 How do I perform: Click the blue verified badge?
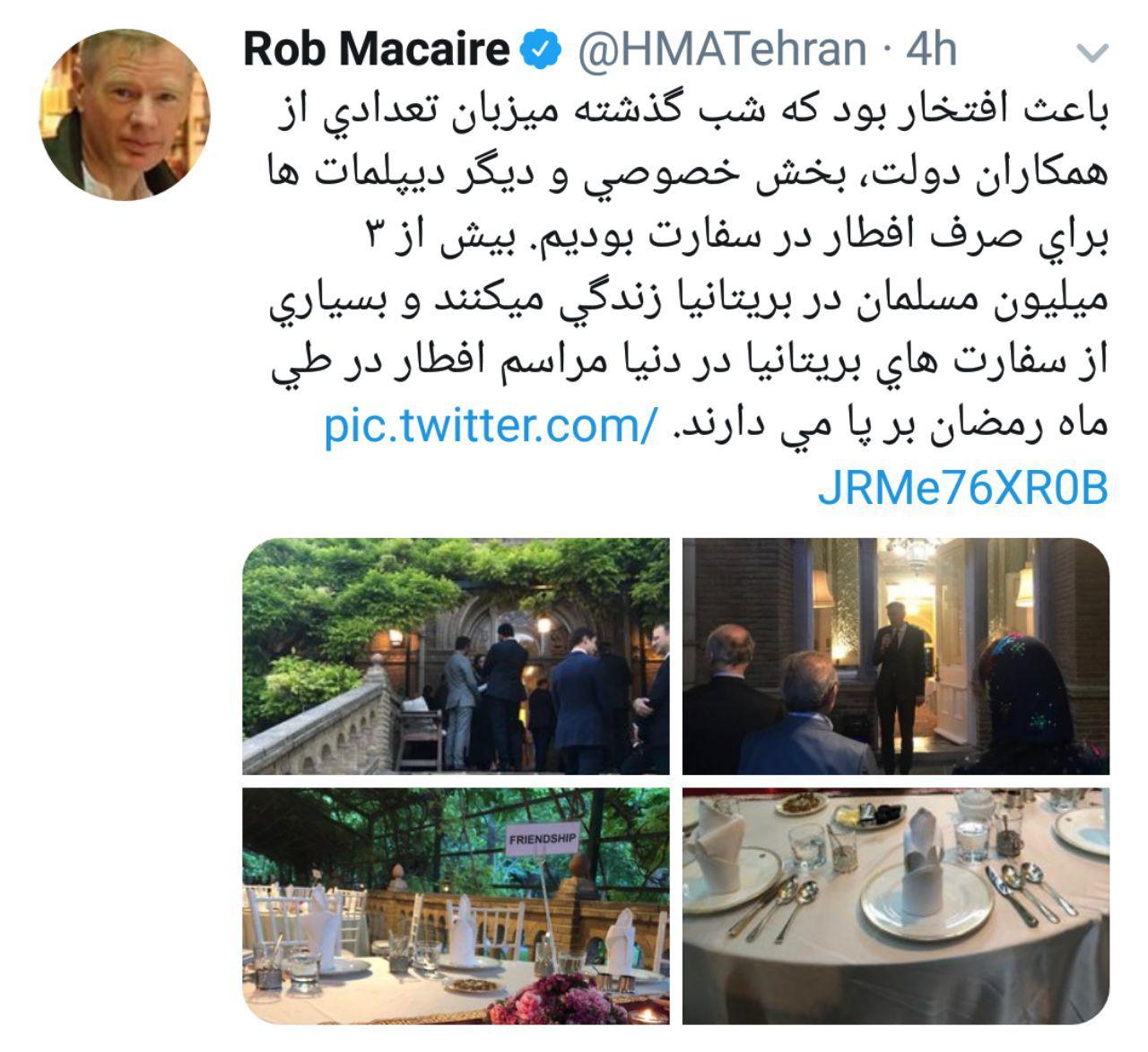pyautogui.click(x=543, y=49)
